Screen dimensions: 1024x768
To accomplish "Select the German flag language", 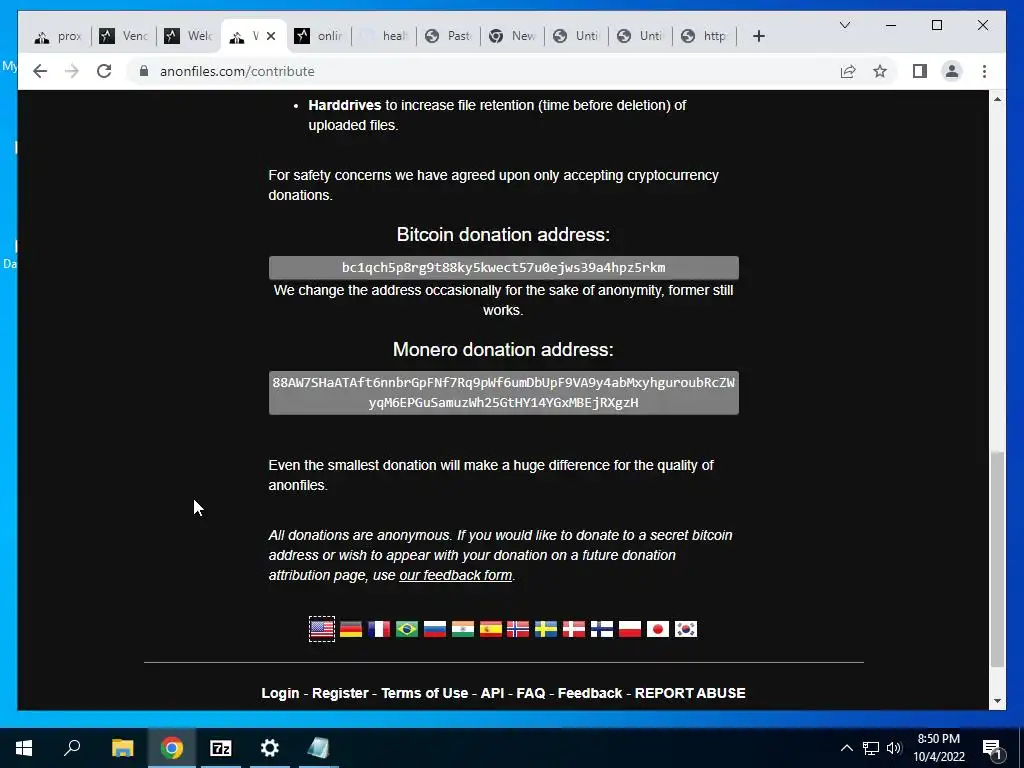I will [351, 629].
